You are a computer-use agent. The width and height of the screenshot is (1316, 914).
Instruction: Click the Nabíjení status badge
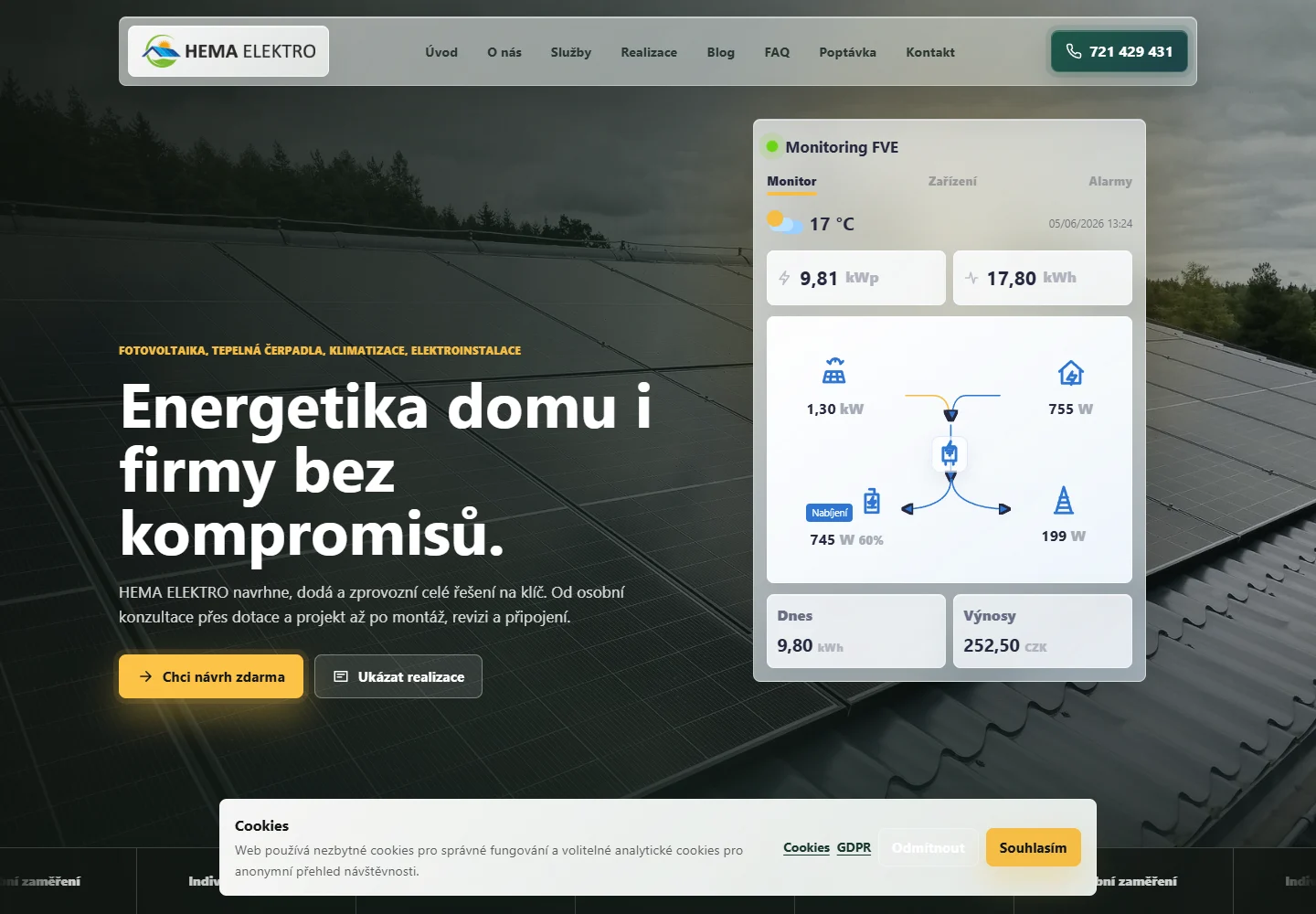click(x=830, y=513)
